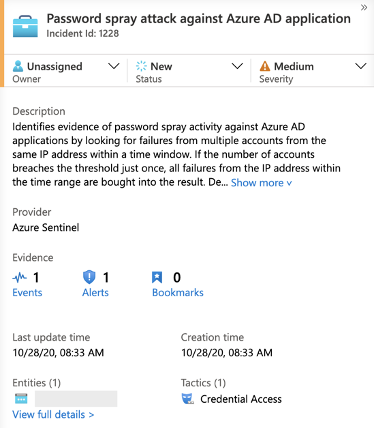This screenshot has height=429, width=375.
Task: Click the Alerts shield icon
Action: pos(89,277)
